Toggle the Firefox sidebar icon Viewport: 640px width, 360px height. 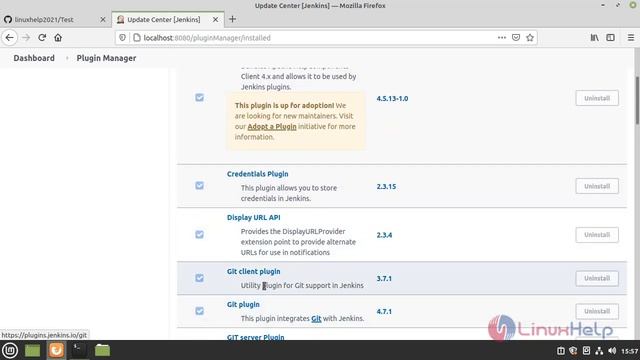point(611,38)
